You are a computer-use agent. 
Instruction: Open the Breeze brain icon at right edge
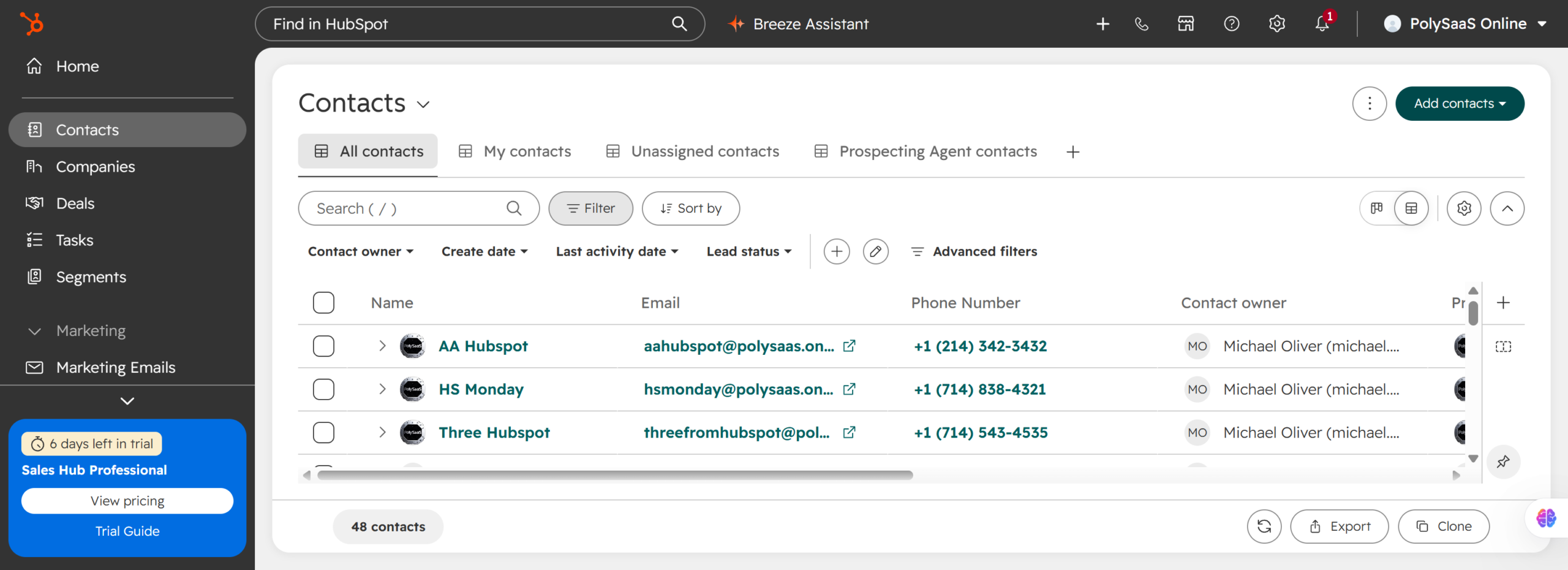click(x=1546, y=518)
